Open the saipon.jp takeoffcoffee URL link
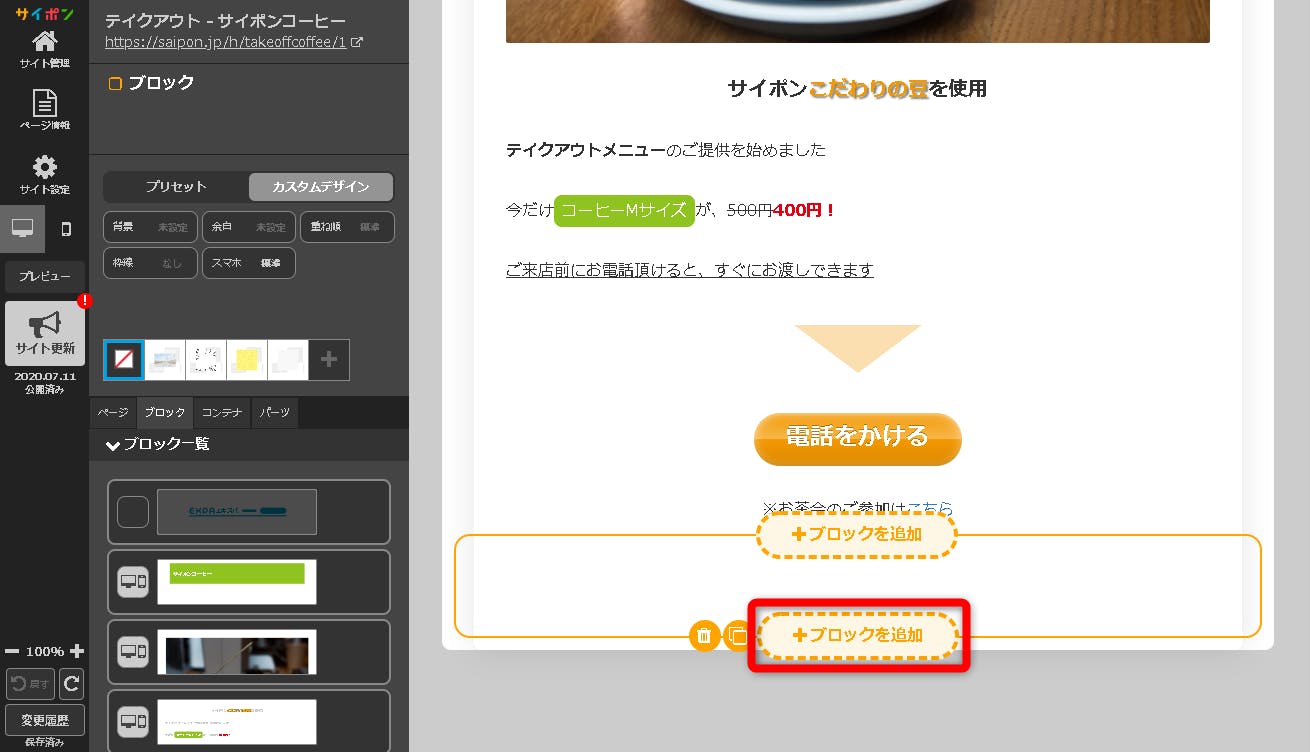Viewport: 1310px width, 752px height. [225, 43]
